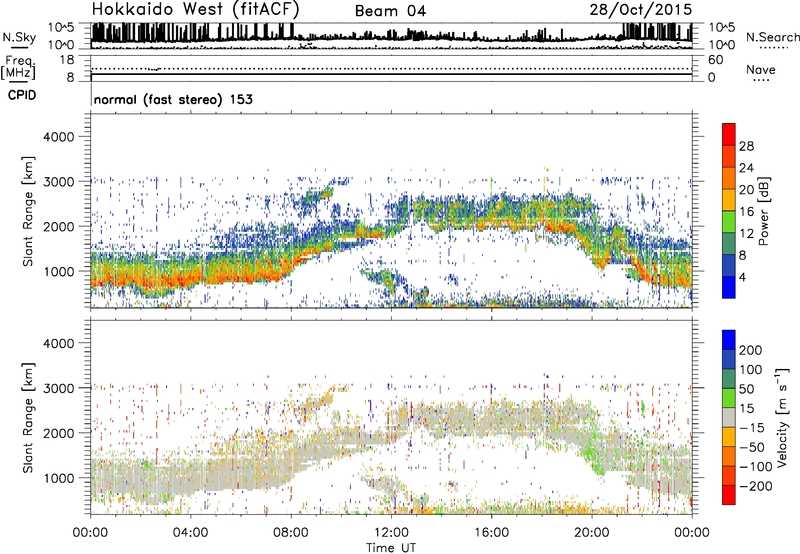Click the Power [dB] color bar
800x554 pixels.
coord(729,211)
